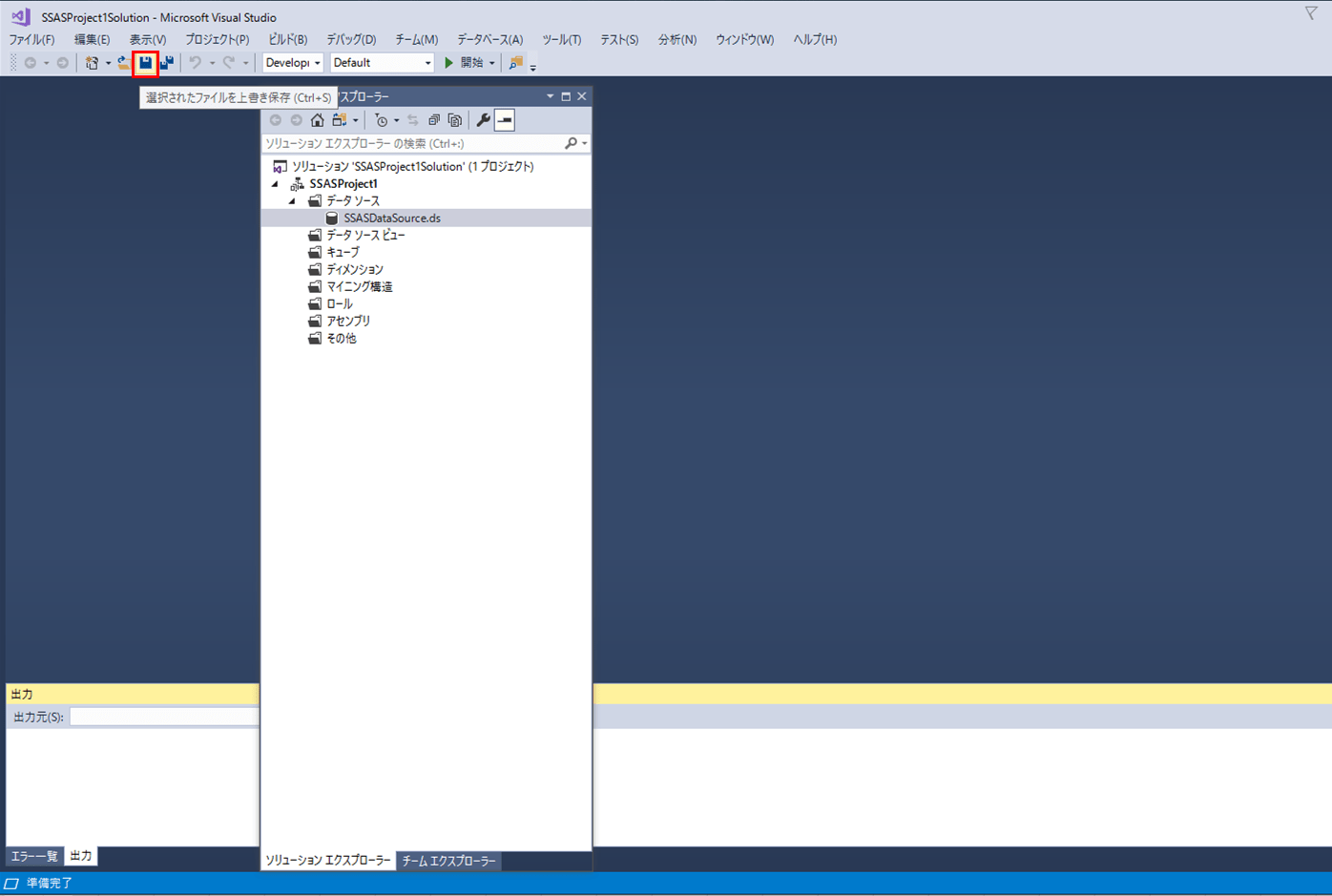Click the Redo arrow in toolbar
1332x896 pixels.
pos(229,63)
